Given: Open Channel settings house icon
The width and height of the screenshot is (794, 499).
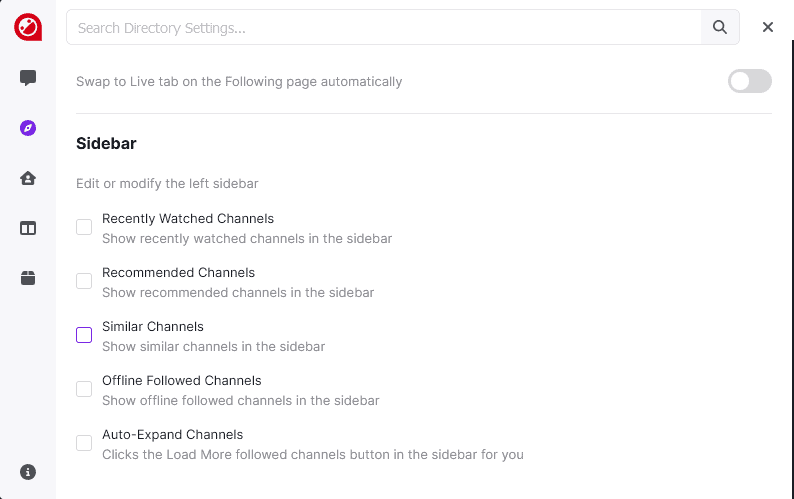Looking at the screenshot, I should coord(28,178).
